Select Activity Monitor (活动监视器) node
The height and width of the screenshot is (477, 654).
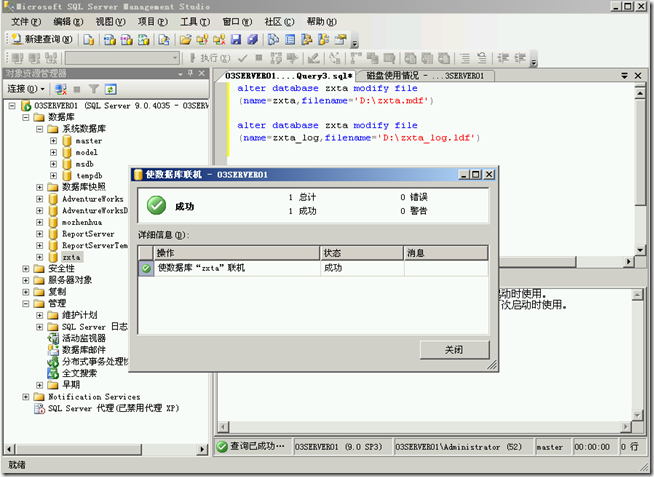83,338
